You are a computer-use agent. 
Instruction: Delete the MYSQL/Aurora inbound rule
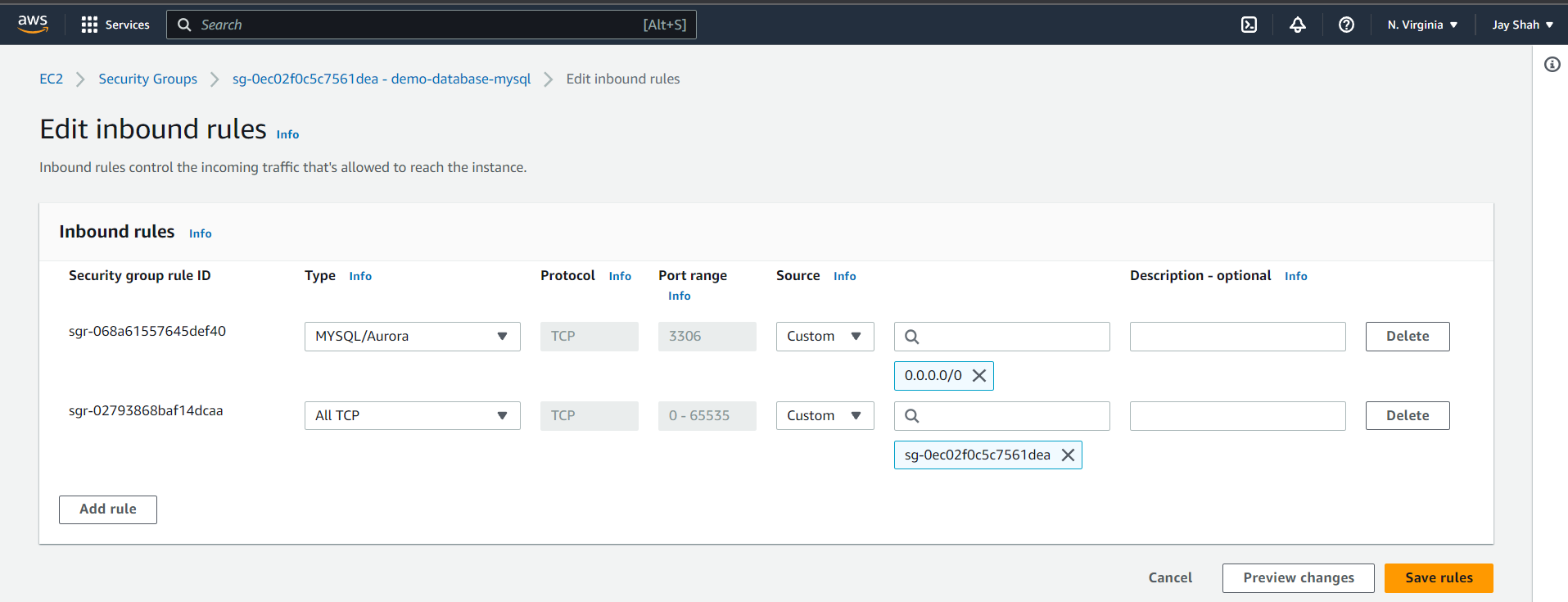click(1408, 336)
